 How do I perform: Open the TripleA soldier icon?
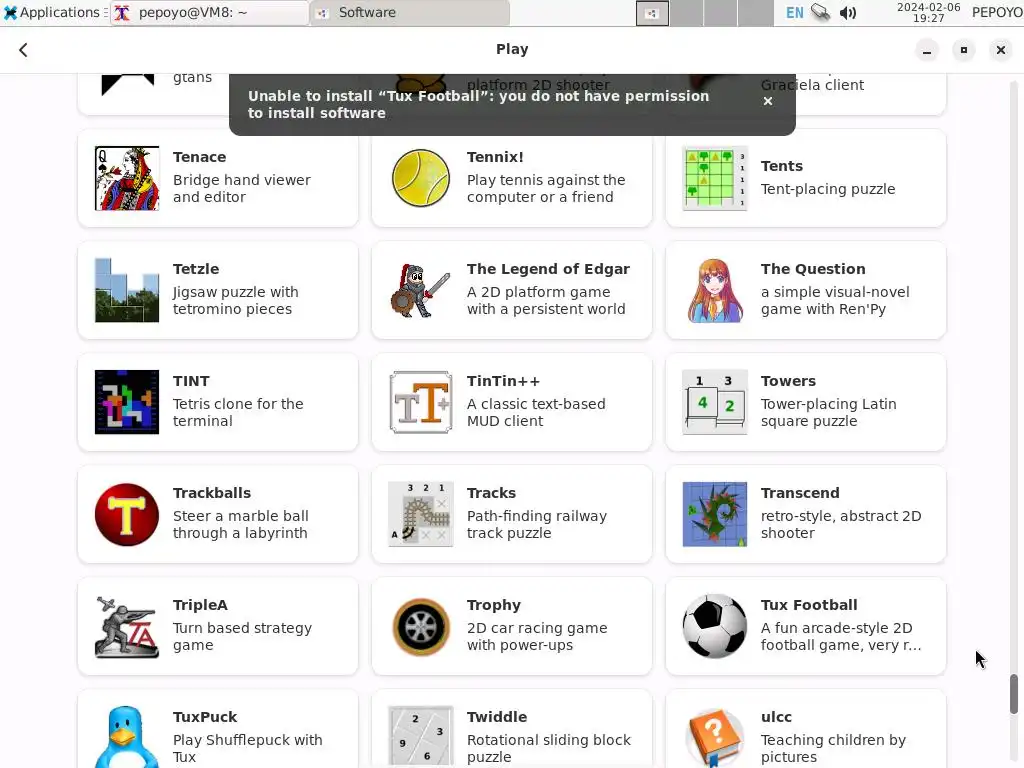pyautogui.click(x=127, y=626)
